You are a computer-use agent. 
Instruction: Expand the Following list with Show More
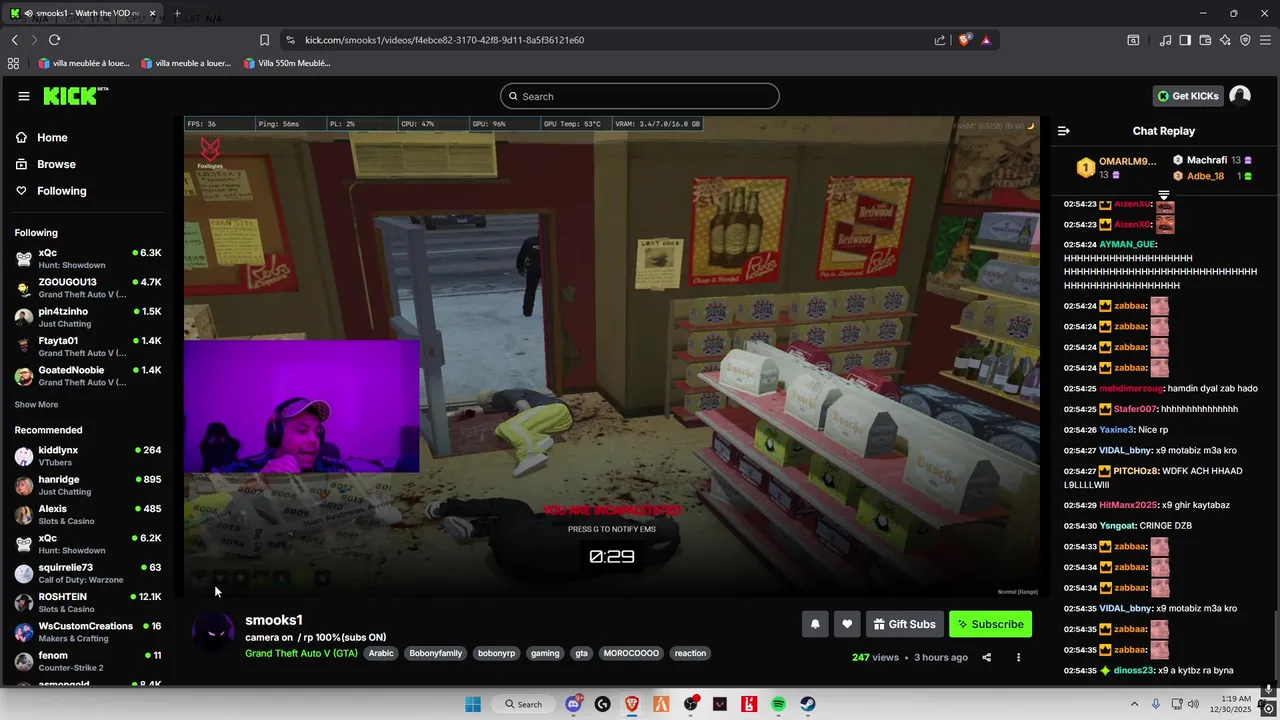tap(36, 405)
